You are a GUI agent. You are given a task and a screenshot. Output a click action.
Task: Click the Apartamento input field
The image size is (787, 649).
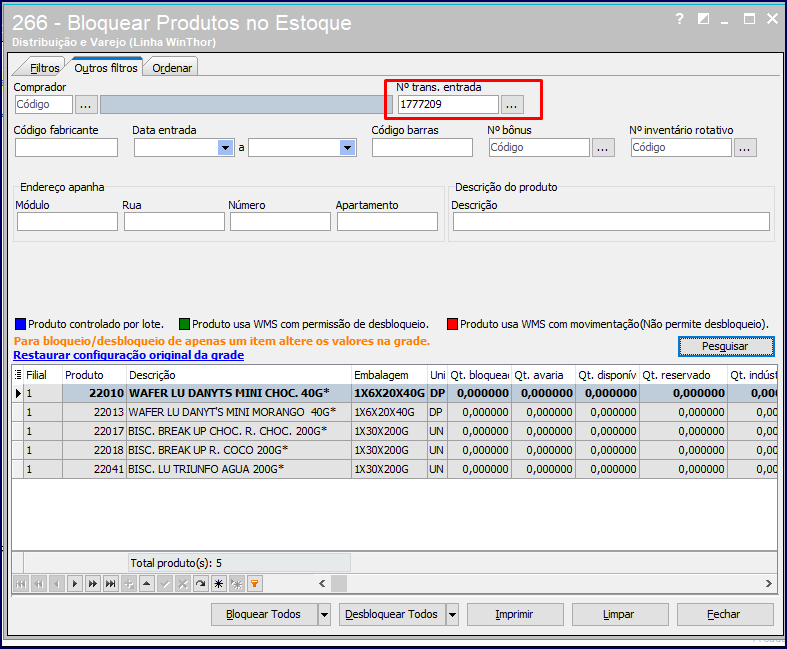click(x=387, y=221)
